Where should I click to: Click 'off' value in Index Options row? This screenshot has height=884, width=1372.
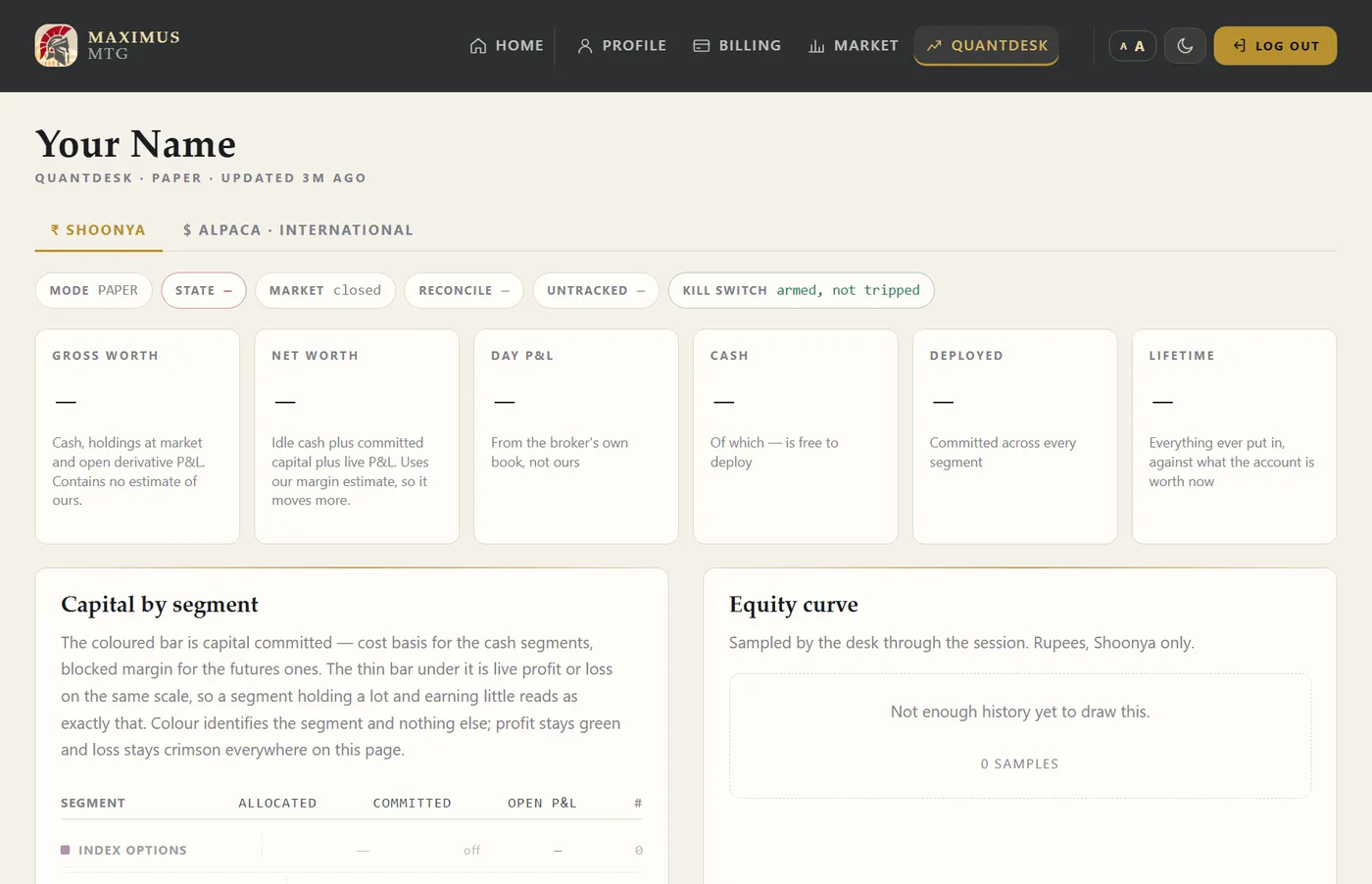point(471,850)
